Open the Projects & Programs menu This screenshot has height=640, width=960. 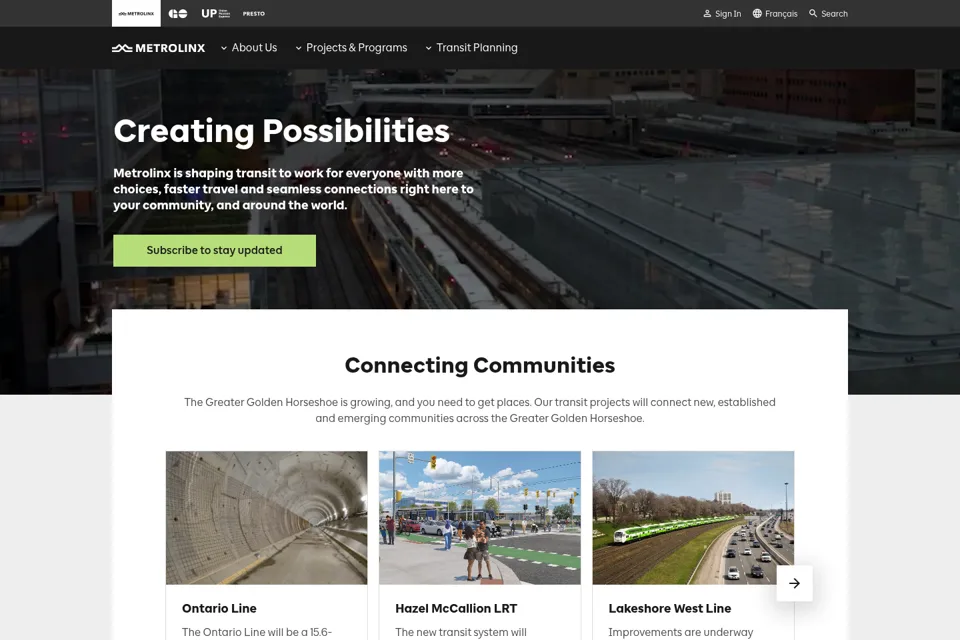tap(356, 47)
